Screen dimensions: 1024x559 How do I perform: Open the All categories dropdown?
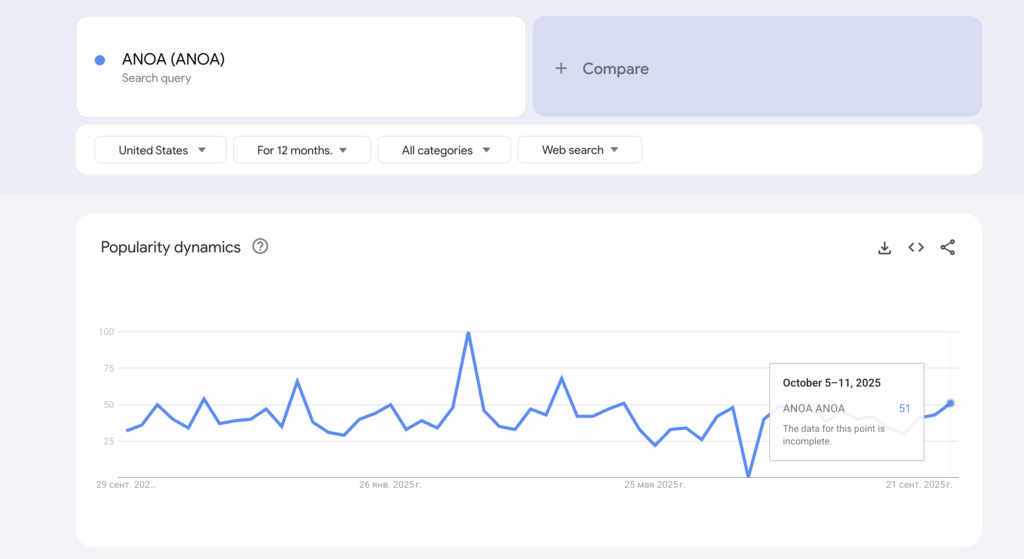tap(445, 150)
